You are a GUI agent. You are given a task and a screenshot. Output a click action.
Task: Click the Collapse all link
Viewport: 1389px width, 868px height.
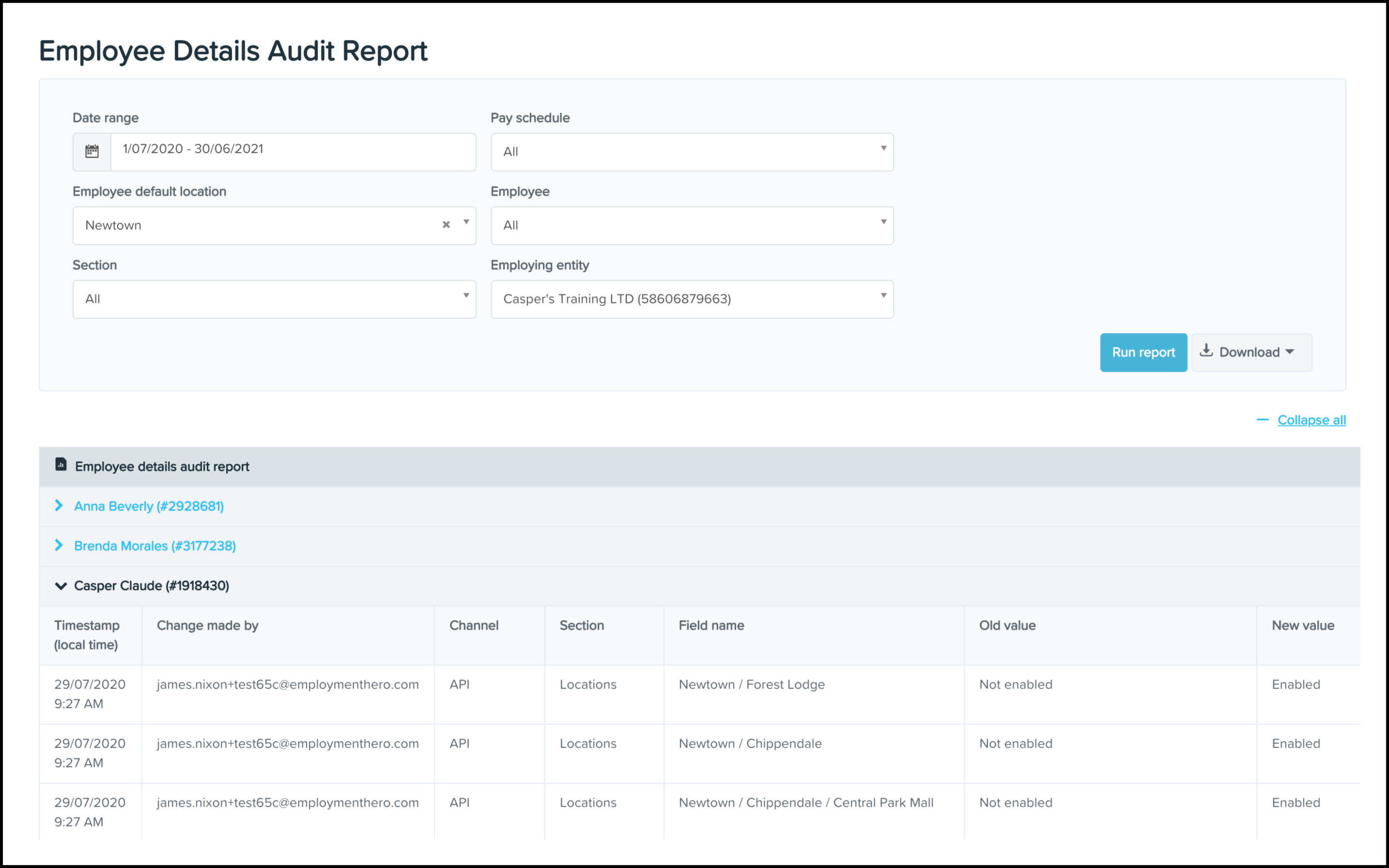[1311, 419]
